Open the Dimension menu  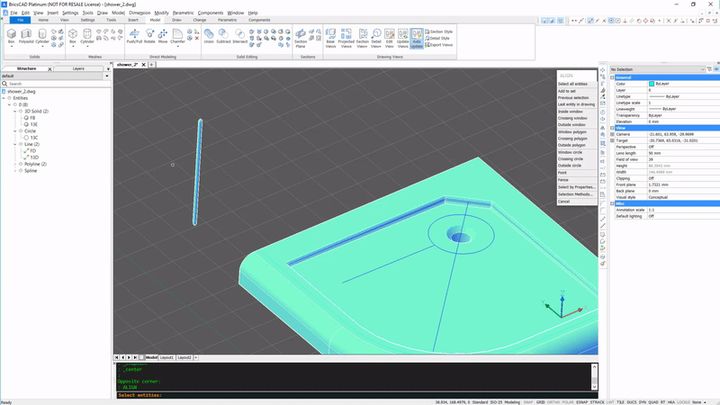[x=140, y=13]
